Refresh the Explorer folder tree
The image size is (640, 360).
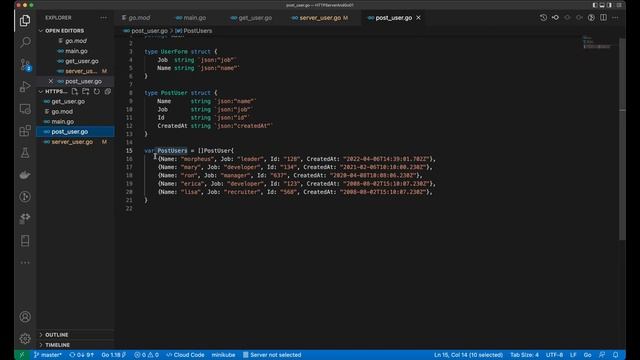[97, 91]
